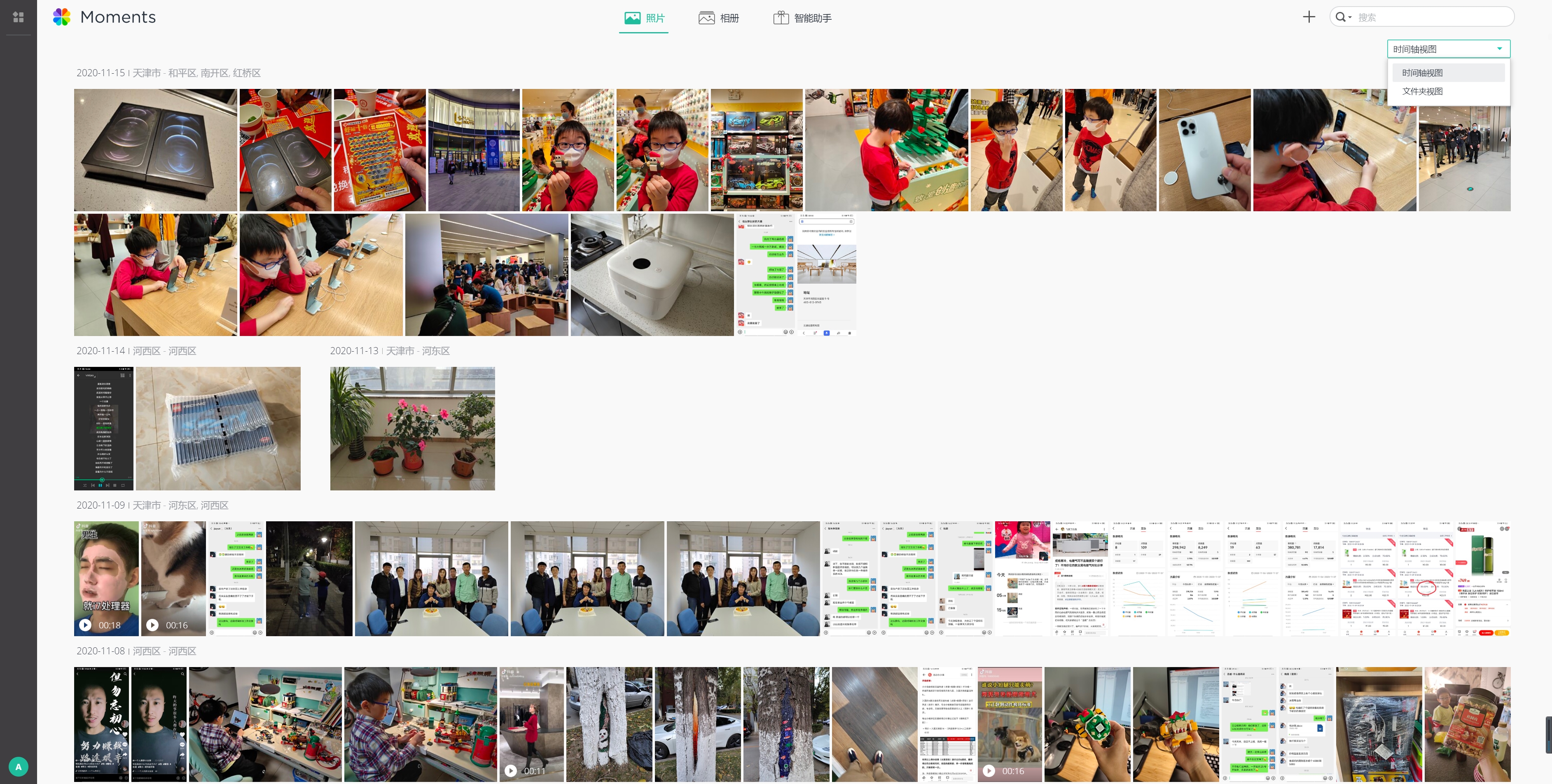
Task: Click the plus upload icon
Action: (x=1309, y=17)
